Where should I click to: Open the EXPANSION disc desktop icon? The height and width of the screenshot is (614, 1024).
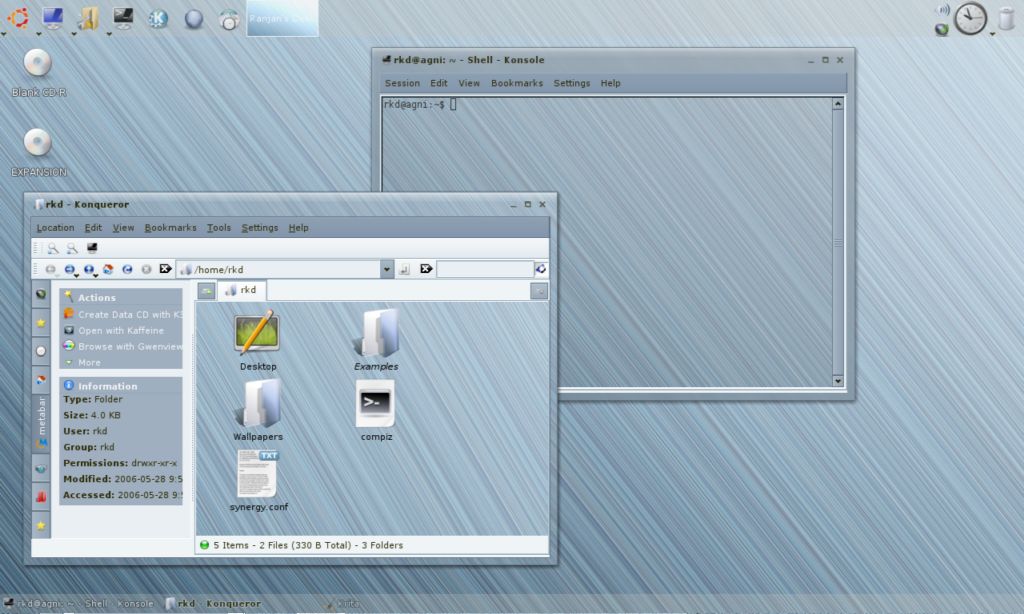click(x=39, y=153)
